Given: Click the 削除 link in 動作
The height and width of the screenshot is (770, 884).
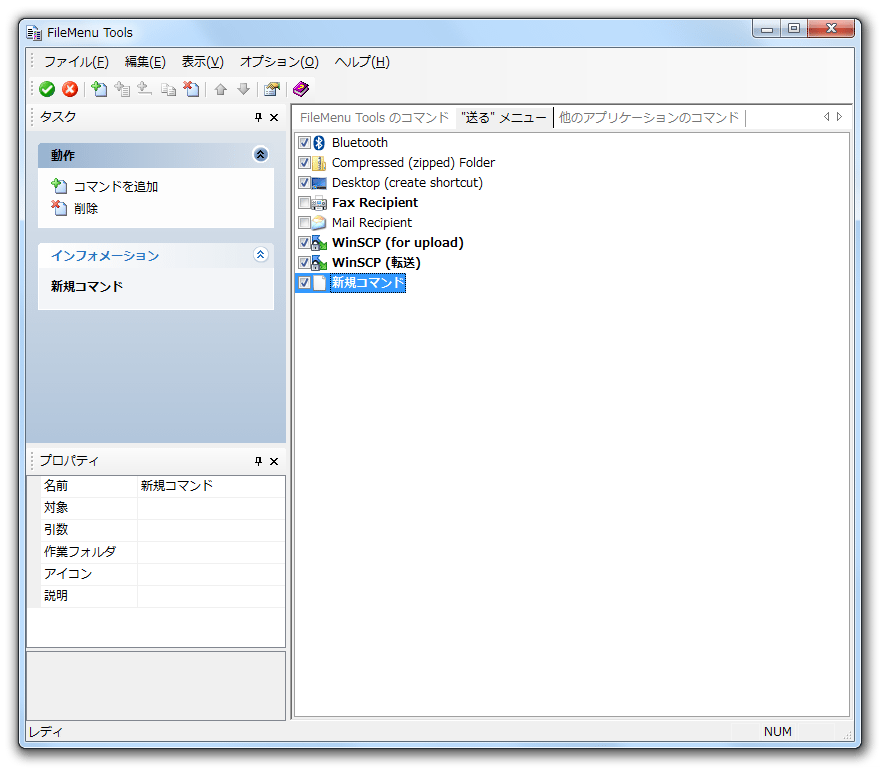Looking at the screenshot, I should coord(86,209).
